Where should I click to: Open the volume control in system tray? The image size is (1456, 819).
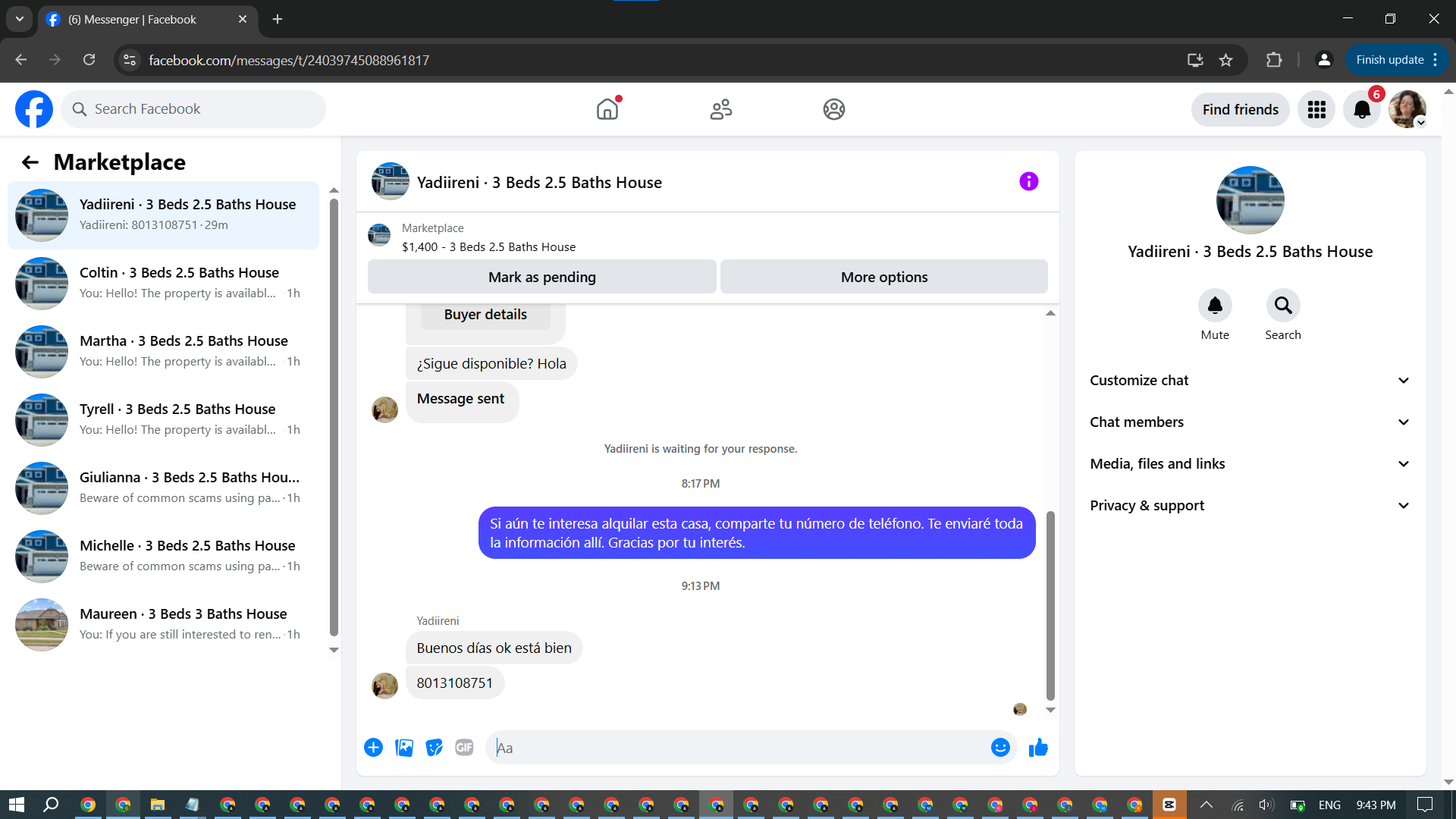[x=1266, y=805]
